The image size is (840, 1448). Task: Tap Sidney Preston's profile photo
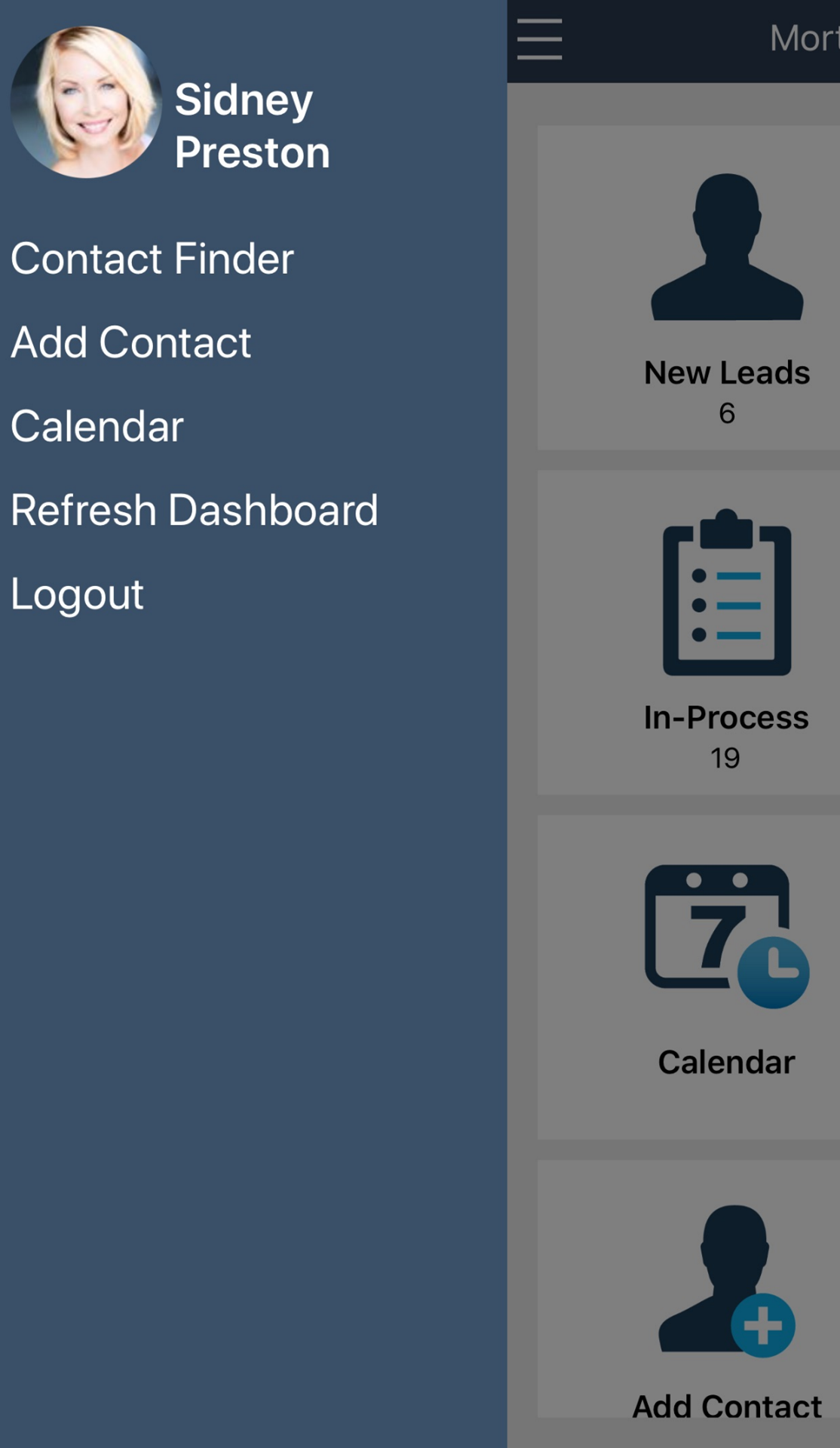85,98
